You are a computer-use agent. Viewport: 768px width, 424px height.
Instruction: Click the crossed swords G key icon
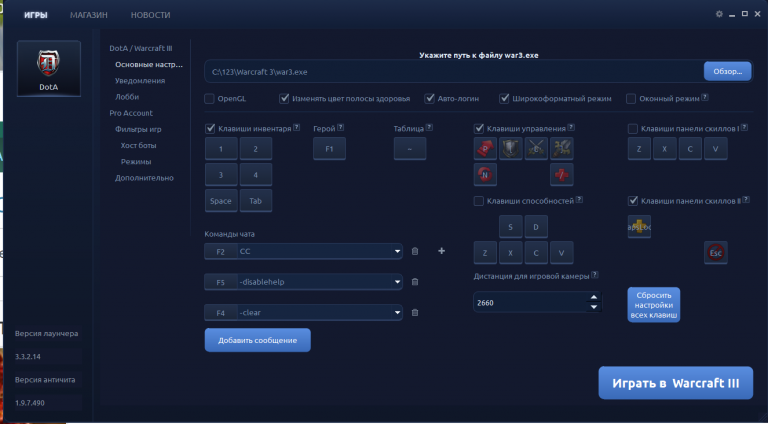[x=536, y=148]
